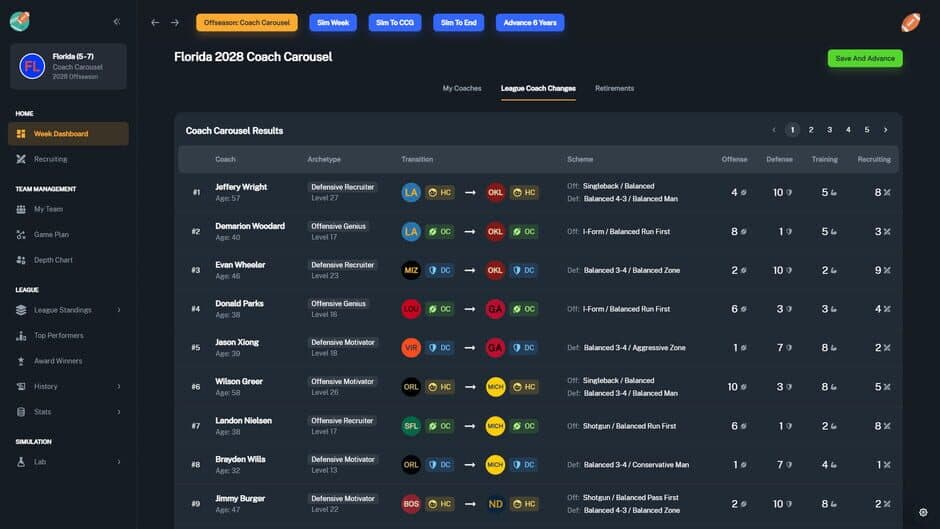The image size is (940, 529).
Task: Click Michigan team logo in Wilson Greer row
Action: [496, 387]
